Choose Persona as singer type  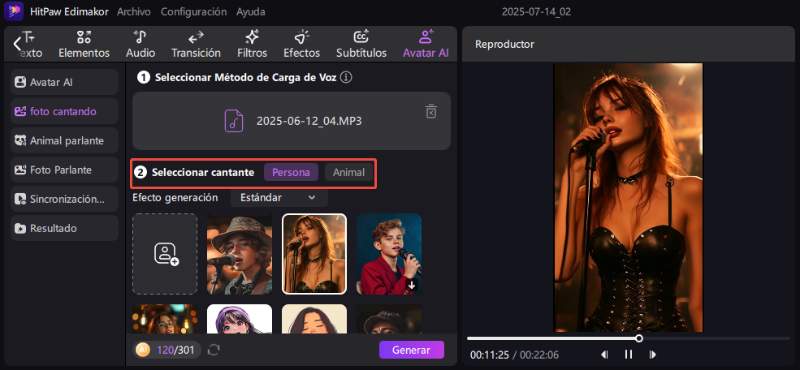(x=291, y=172)
